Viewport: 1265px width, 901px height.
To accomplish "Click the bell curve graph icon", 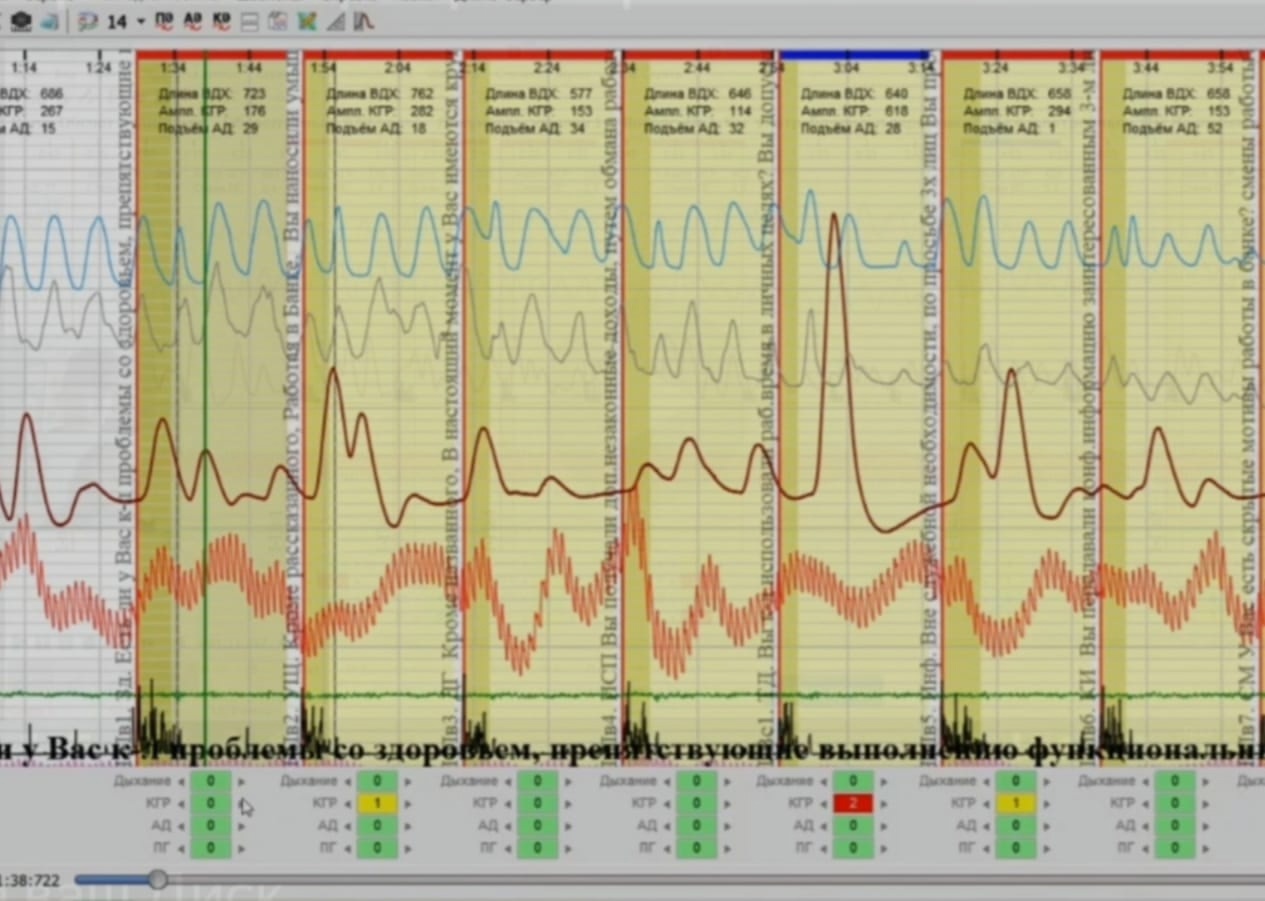I will coord(365,21).
